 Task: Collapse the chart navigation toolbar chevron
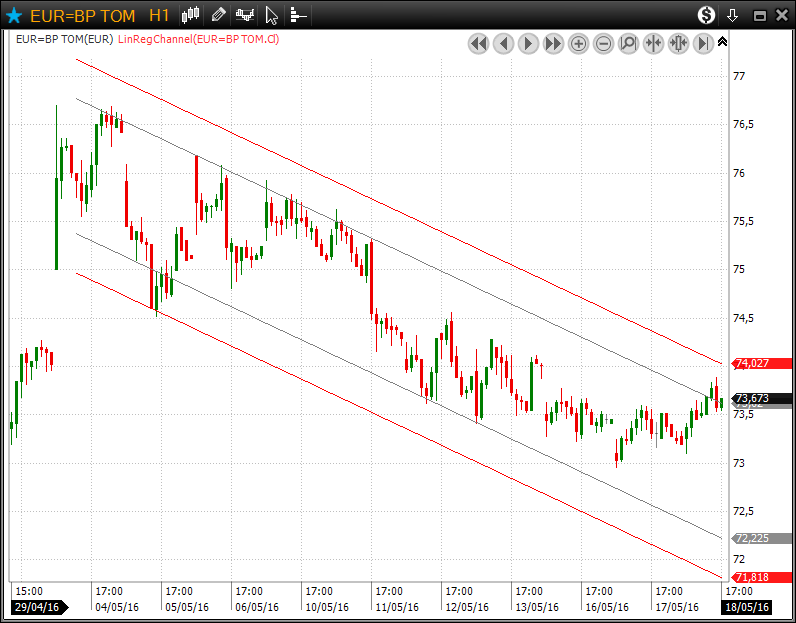click(723, 42)
